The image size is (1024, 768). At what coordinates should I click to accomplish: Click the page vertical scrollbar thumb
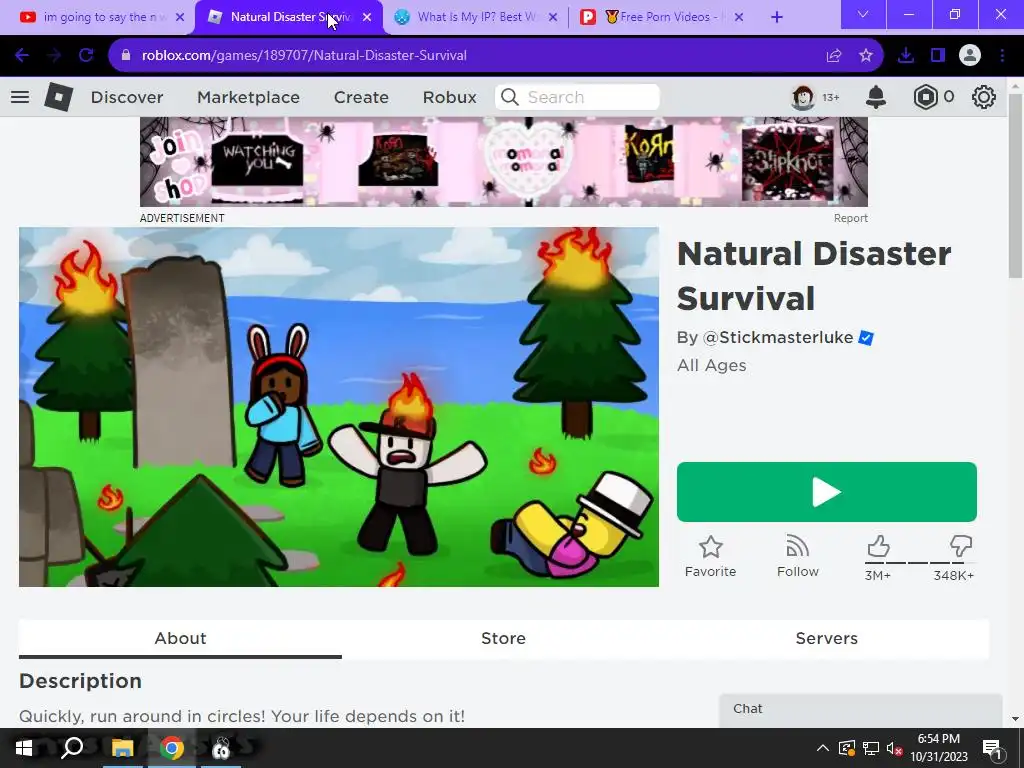pos(1015,186)
